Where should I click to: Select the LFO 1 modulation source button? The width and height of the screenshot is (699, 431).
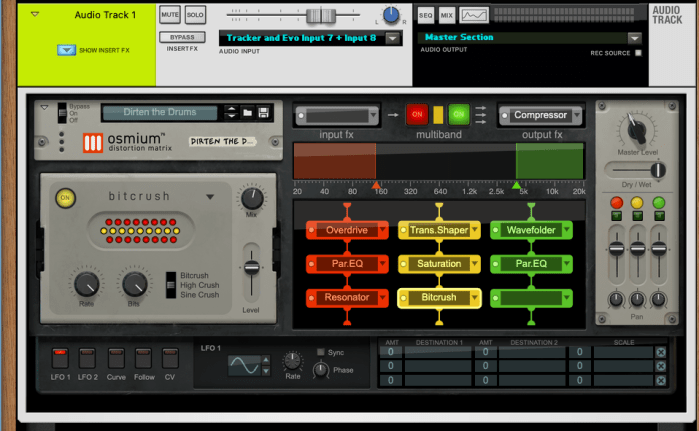60,357
